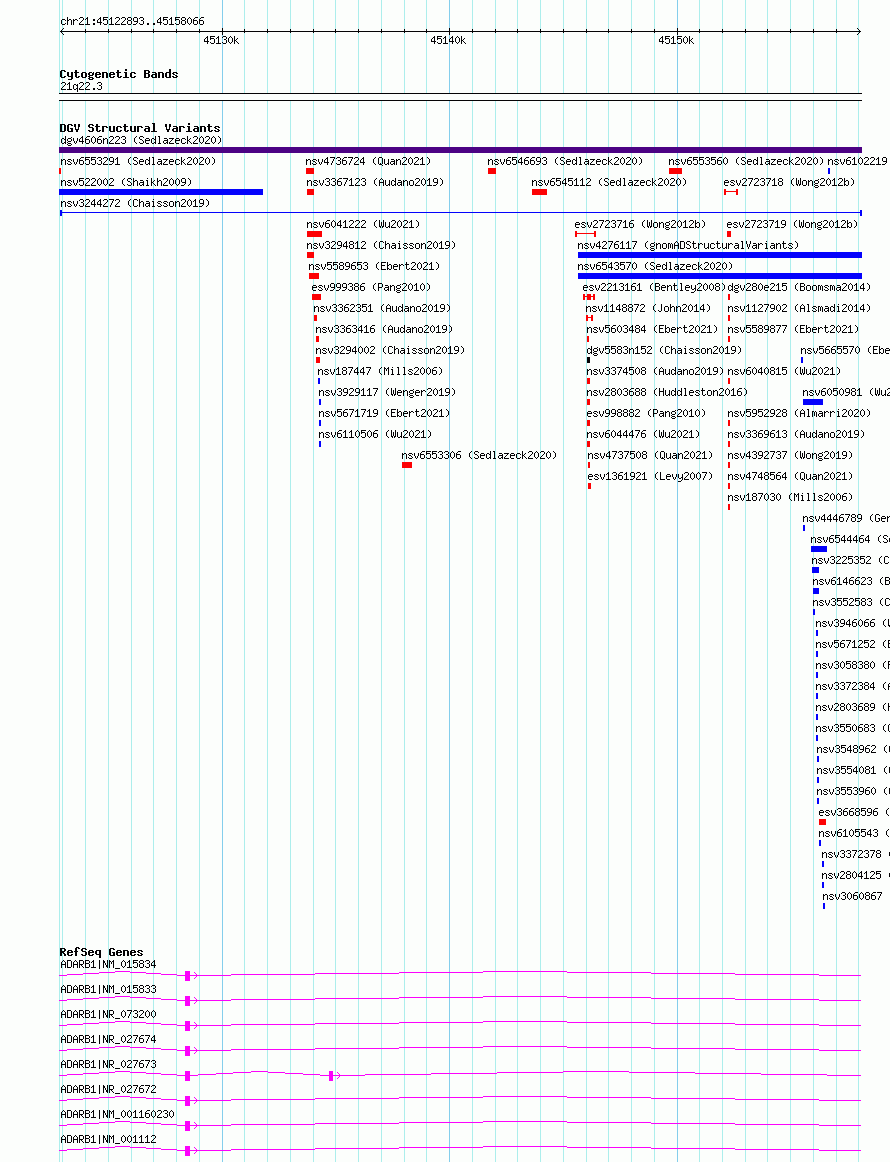Open nsv6044476 (Wu2021) variant
The width and height of the screenshot is (890, 1162).
[x=643, y=434]
